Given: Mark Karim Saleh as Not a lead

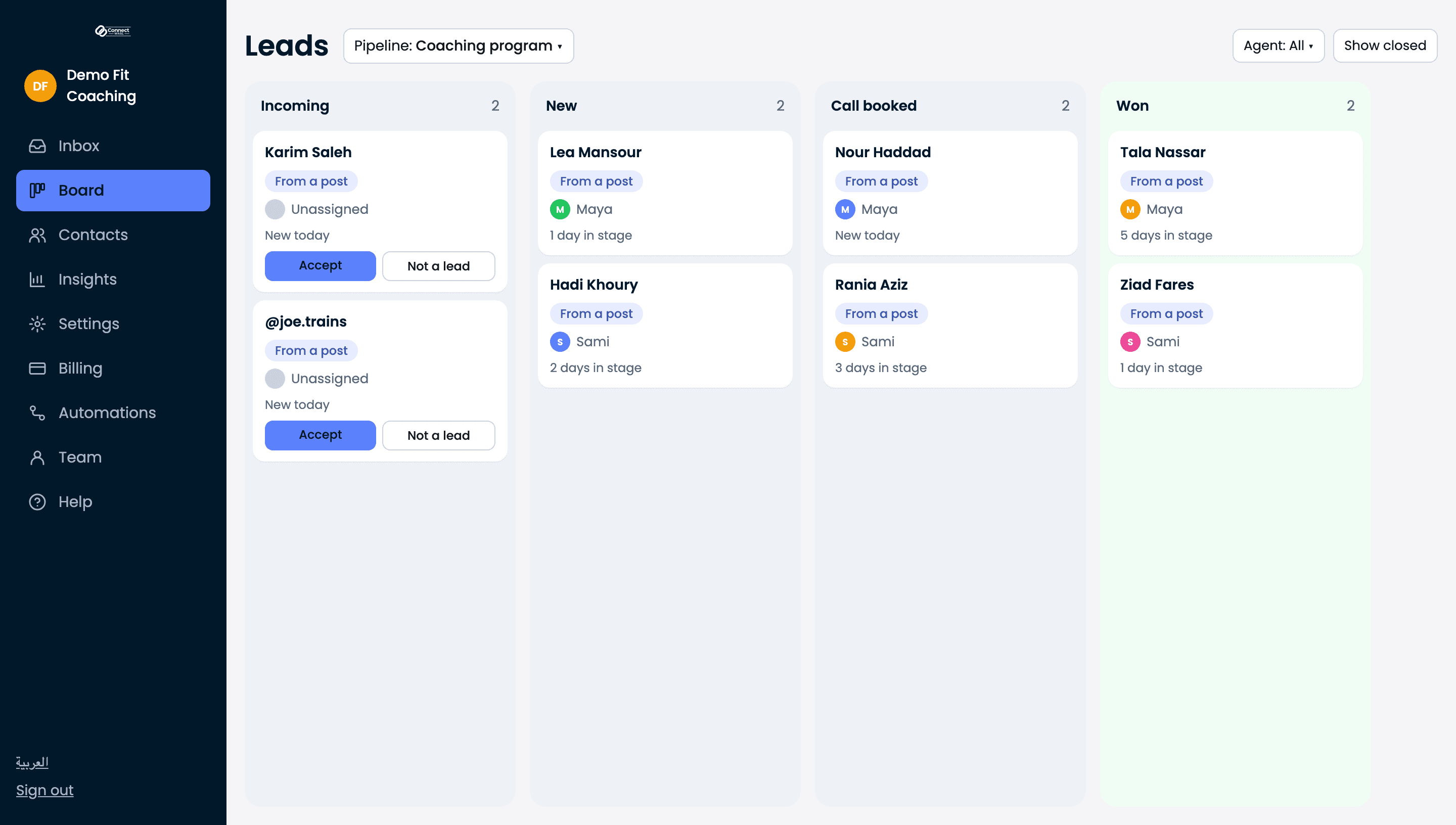Looking at the screenshot, I should pyautogui.click(x=438, y=266).
